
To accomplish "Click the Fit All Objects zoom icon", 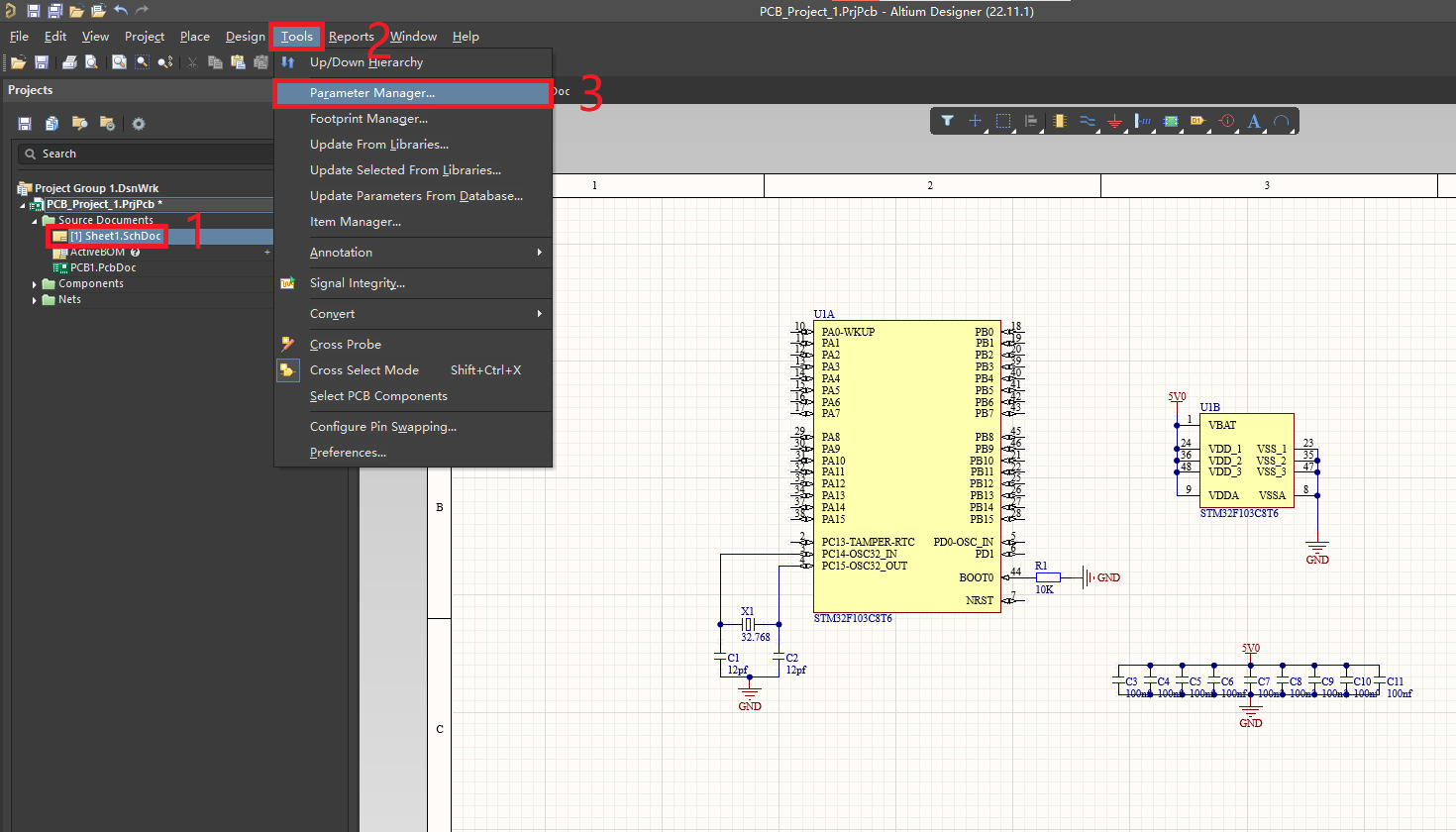I will 119,62.
